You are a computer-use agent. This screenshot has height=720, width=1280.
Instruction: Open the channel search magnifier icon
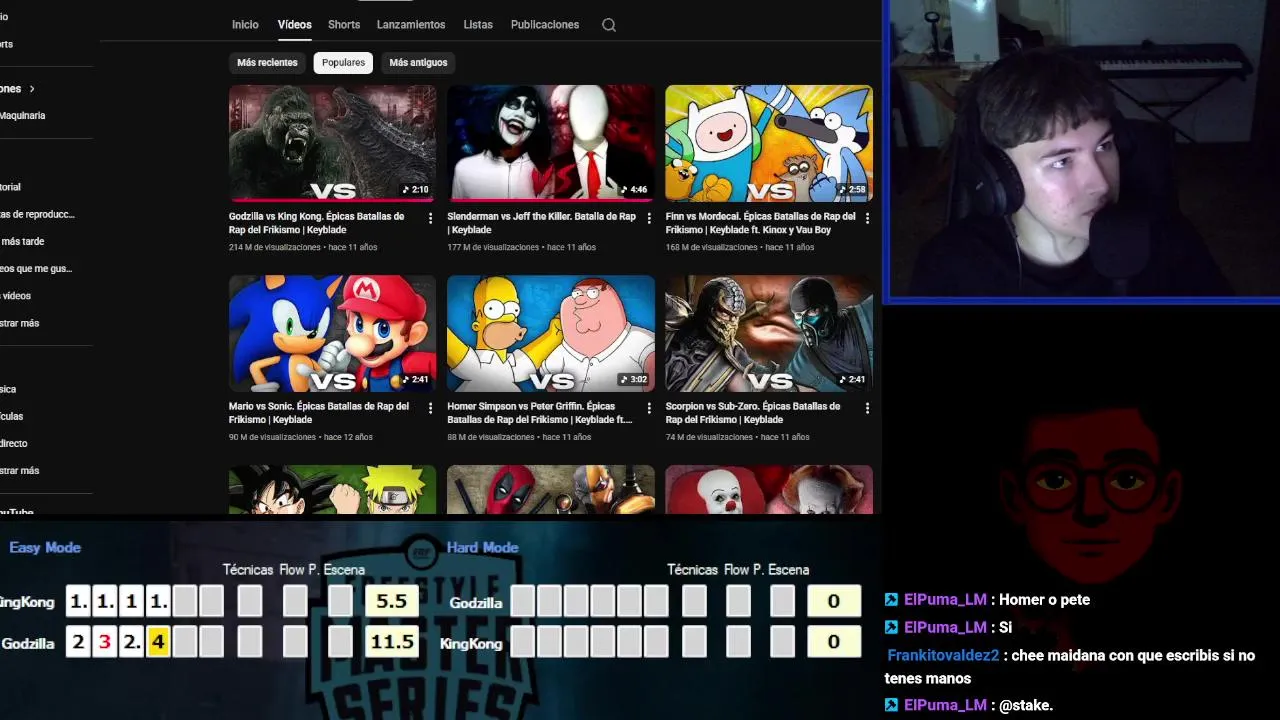click(x=608, y=25)
